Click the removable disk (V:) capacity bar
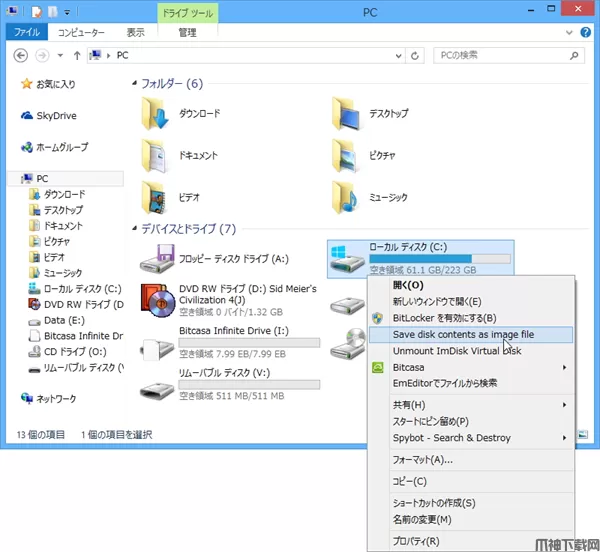This screenshot has height=552, width=600. [x=249, y=384]
